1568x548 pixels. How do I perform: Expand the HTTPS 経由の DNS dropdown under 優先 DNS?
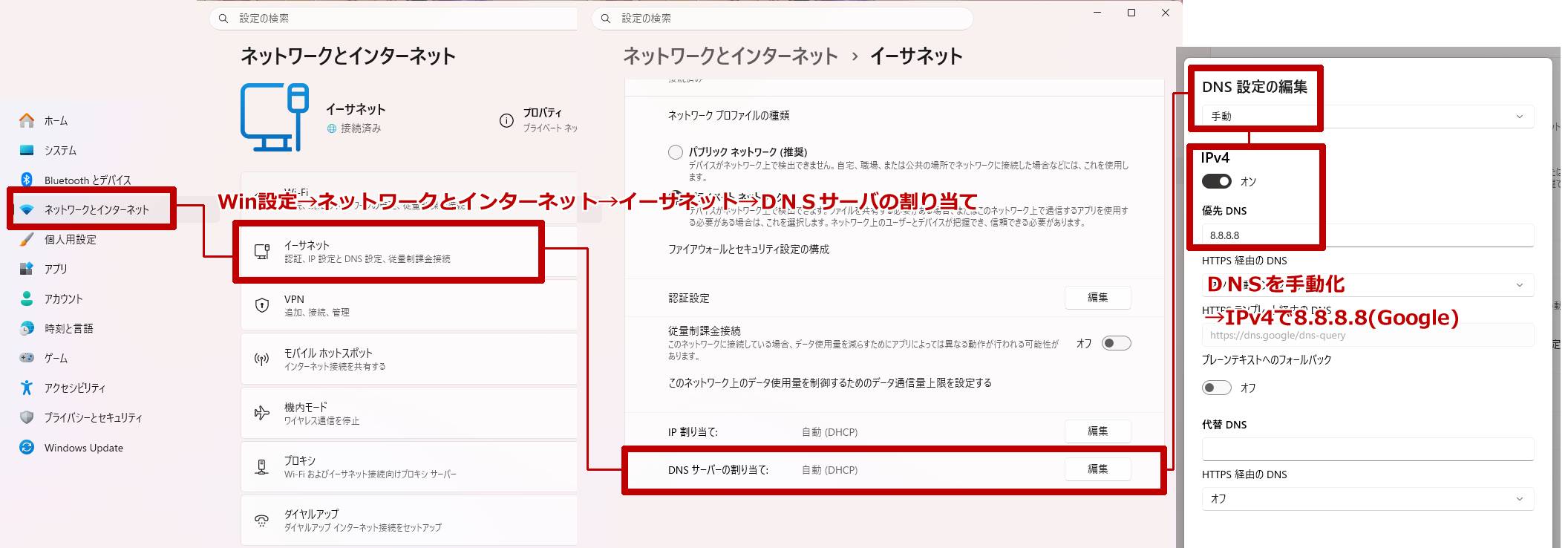tap(1368, 285)
